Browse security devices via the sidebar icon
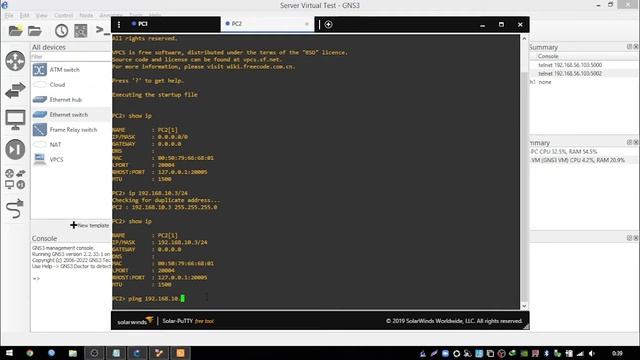The width and height of the screenshot is (640, 360). [x=15, y=149]
